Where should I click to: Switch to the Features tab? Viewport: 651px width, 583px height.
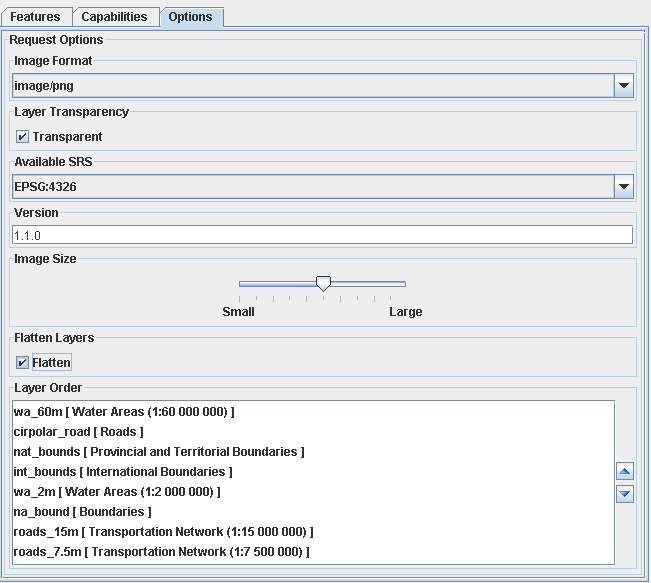click(35, 17)
